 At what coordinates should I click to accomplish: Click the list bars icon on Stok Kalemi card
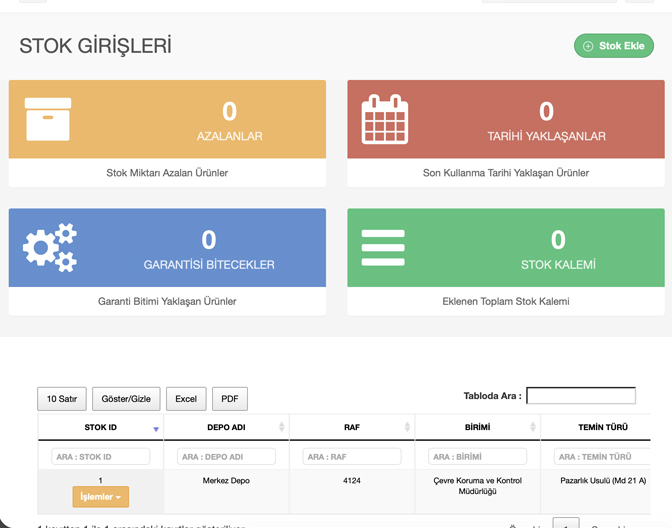click(383, 247)
